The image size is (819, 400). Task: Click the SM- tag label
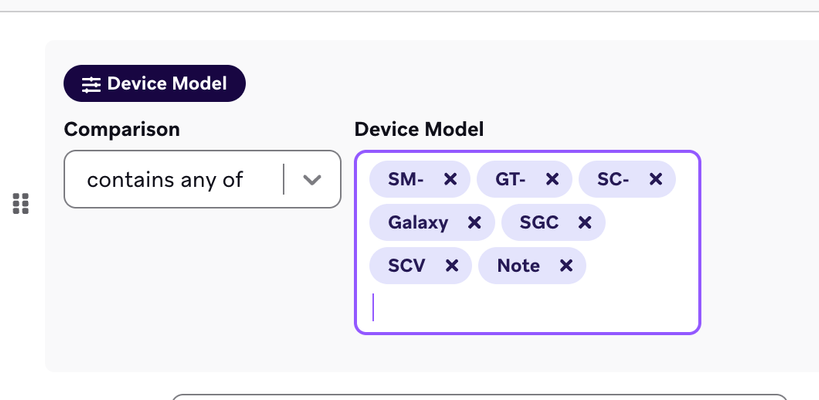[x=406, y=180]
